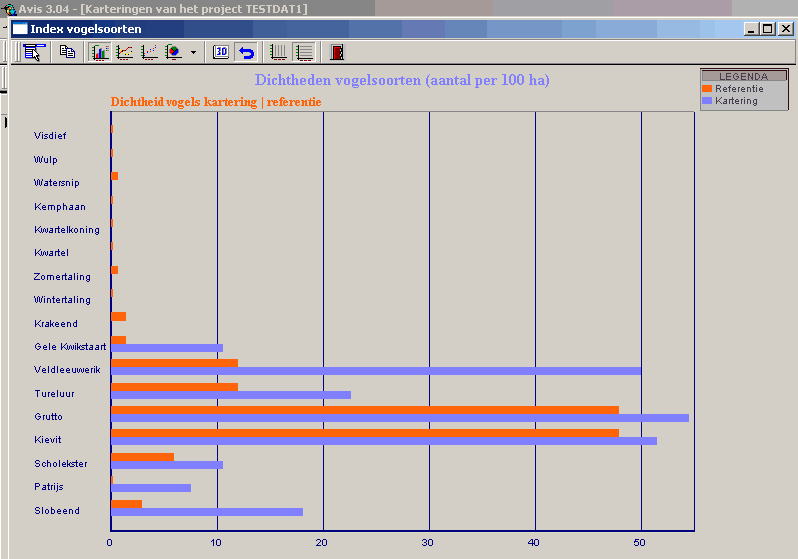Click the Kemphaan species label
The image size is (798, 559).
pos(60,207)
